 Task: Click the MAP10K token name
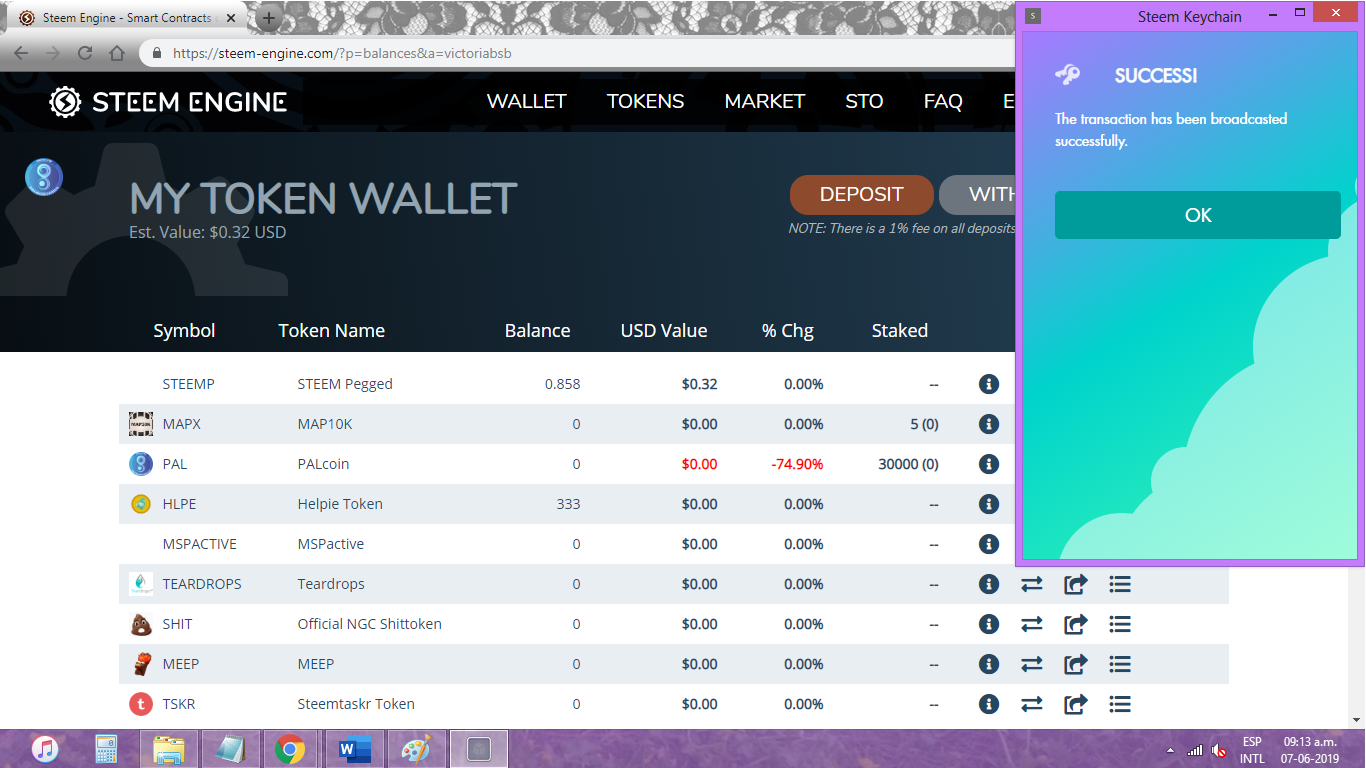325,424
